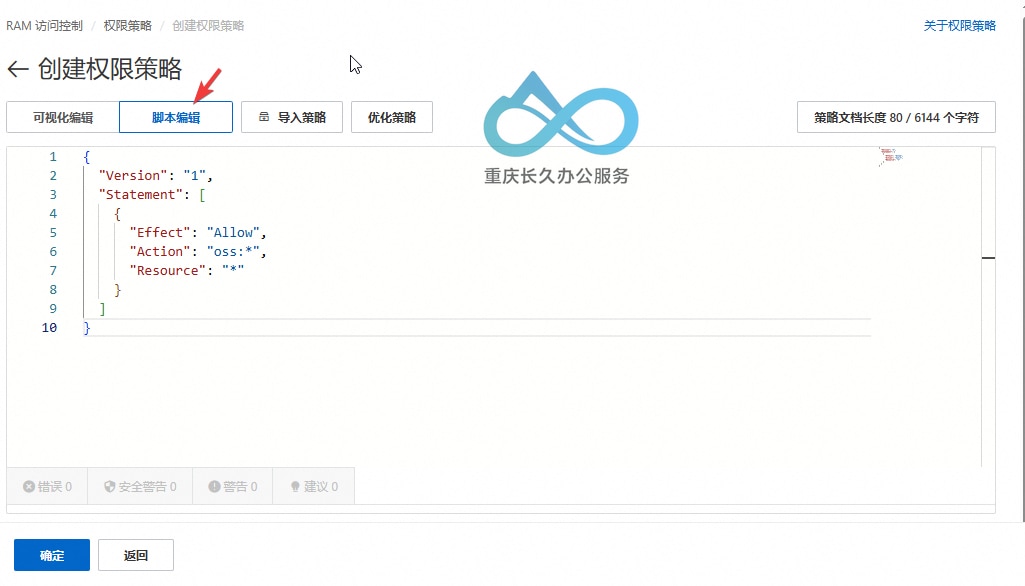Click the "Action" key in editor

pos(160,252)
